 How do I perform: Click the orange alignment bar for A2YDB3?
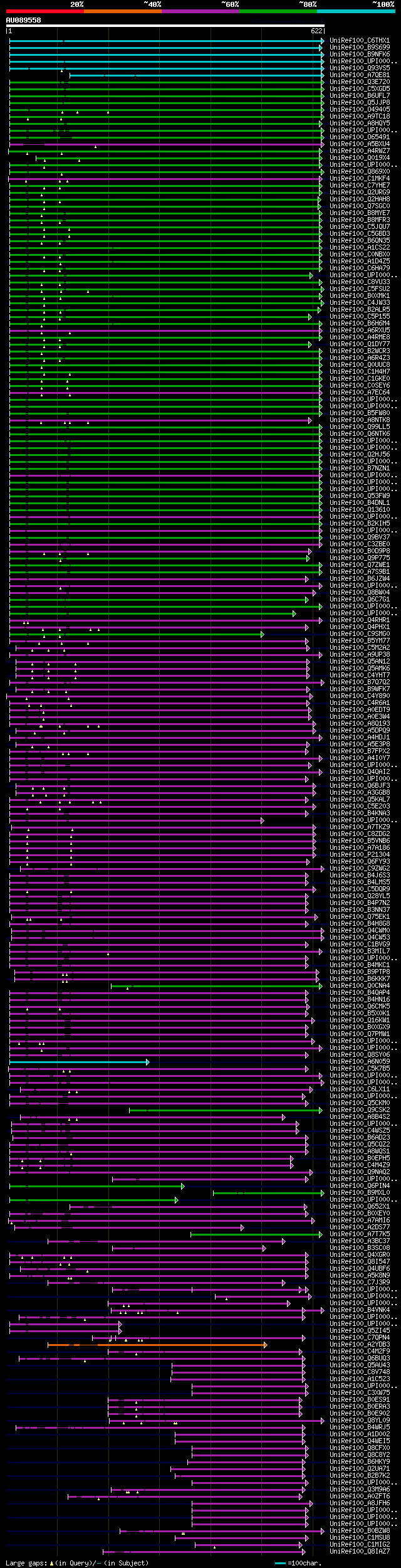157,1345
